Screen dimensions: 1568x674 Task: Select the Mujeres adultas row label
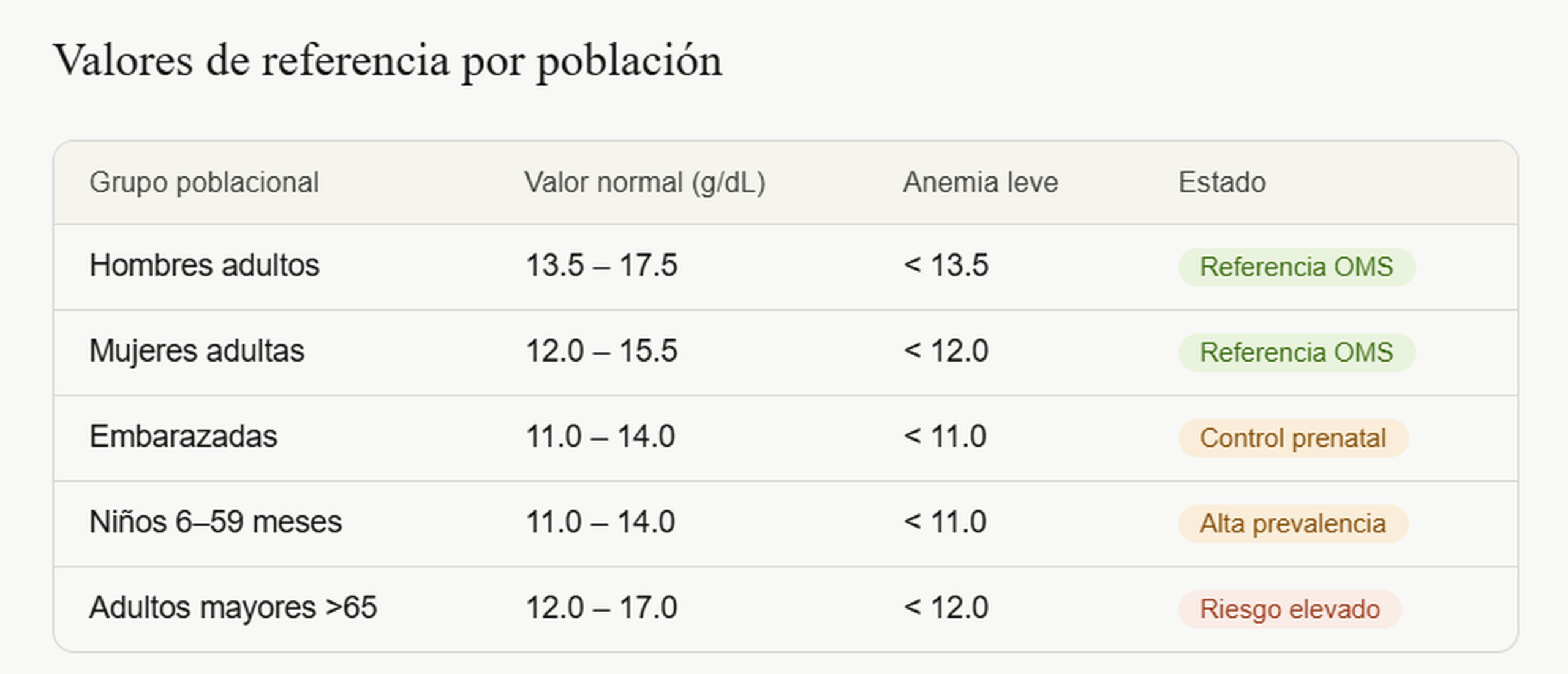(197, 351)
